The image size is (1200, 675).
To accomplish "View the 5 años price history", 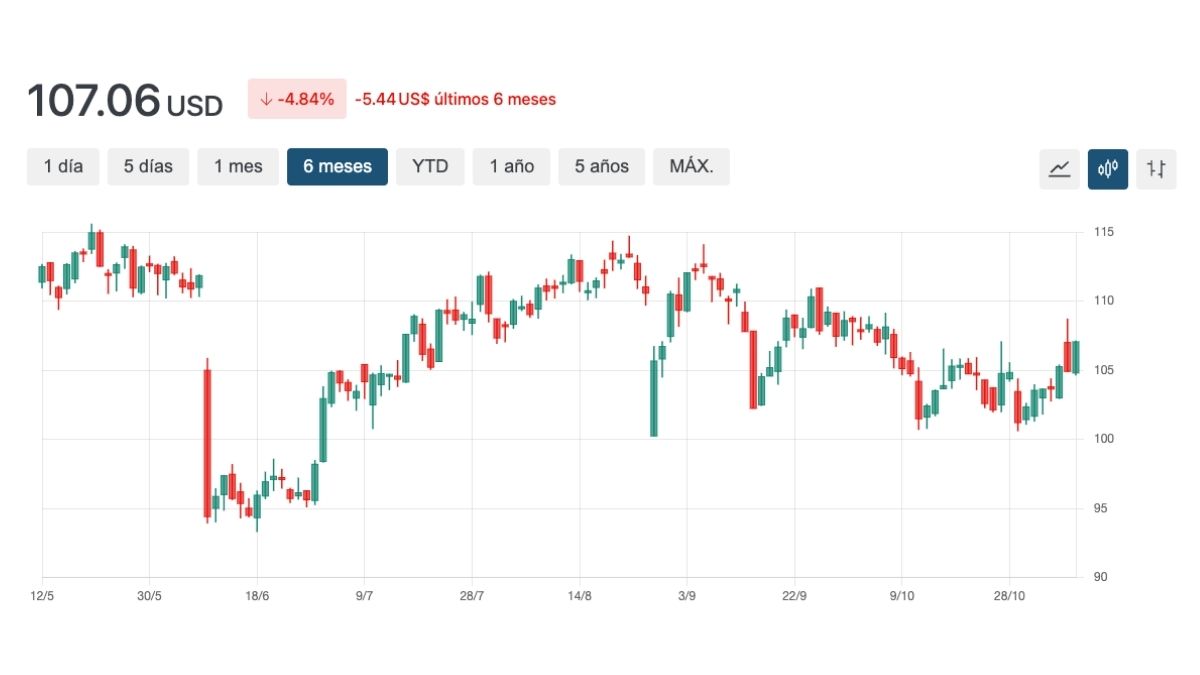I will [601, 167].
